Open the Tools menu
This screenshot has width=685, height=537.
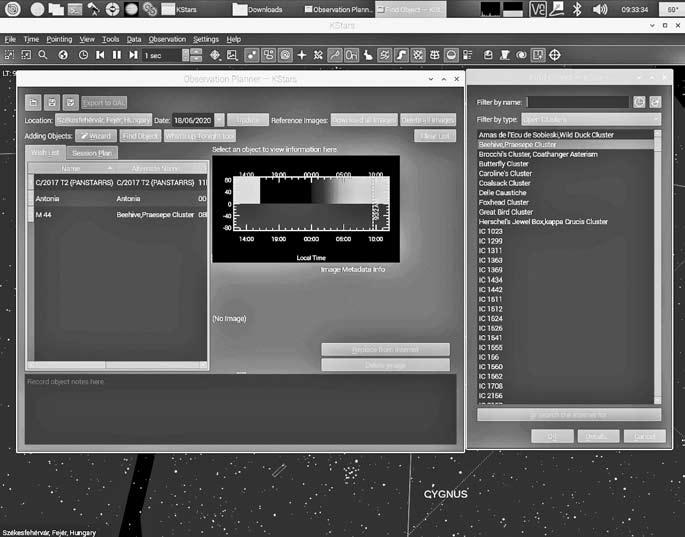[111, 39]
